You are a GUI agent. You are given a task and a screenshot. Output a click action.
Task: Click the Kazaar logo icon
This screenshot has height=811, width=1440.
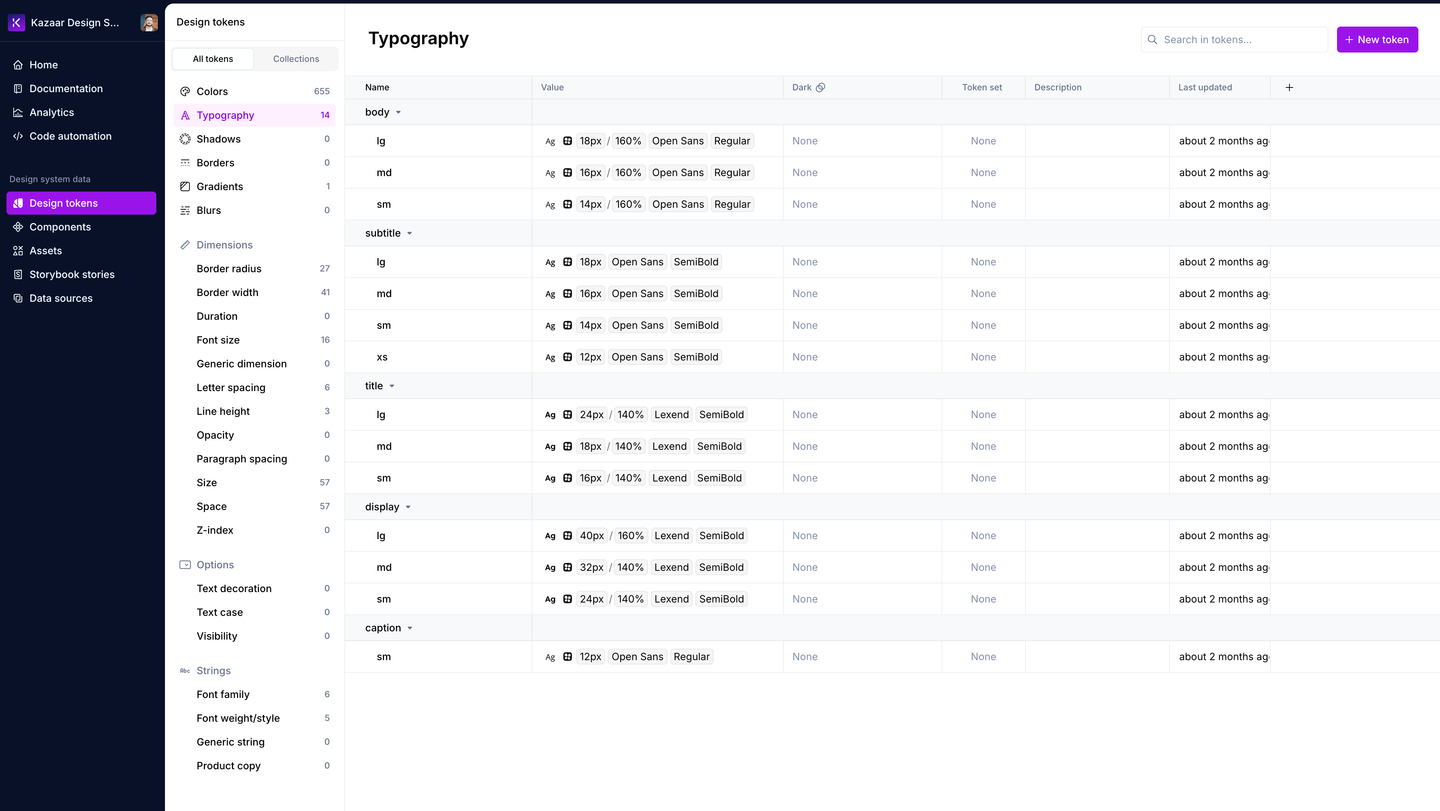pos(17,23)
